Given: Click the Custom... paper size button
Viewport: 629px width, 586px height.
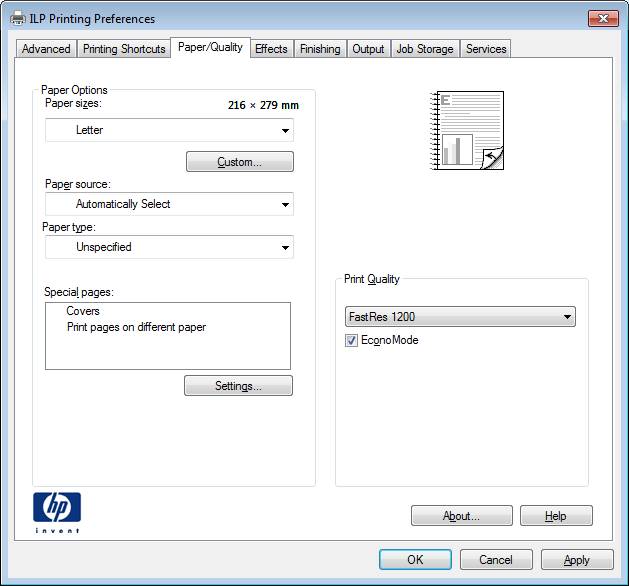Looking at the screenshot, I should click(x=239, y=162).
